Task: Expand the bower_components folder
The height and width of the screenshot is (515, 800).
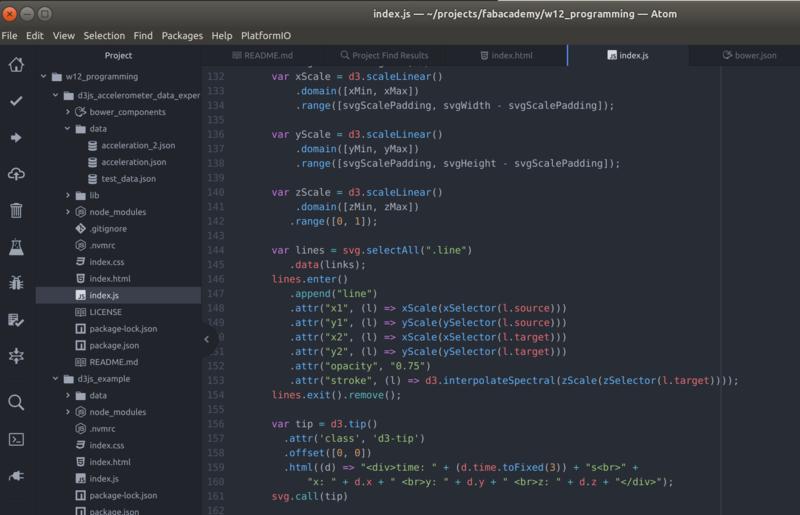Action: 67,112
